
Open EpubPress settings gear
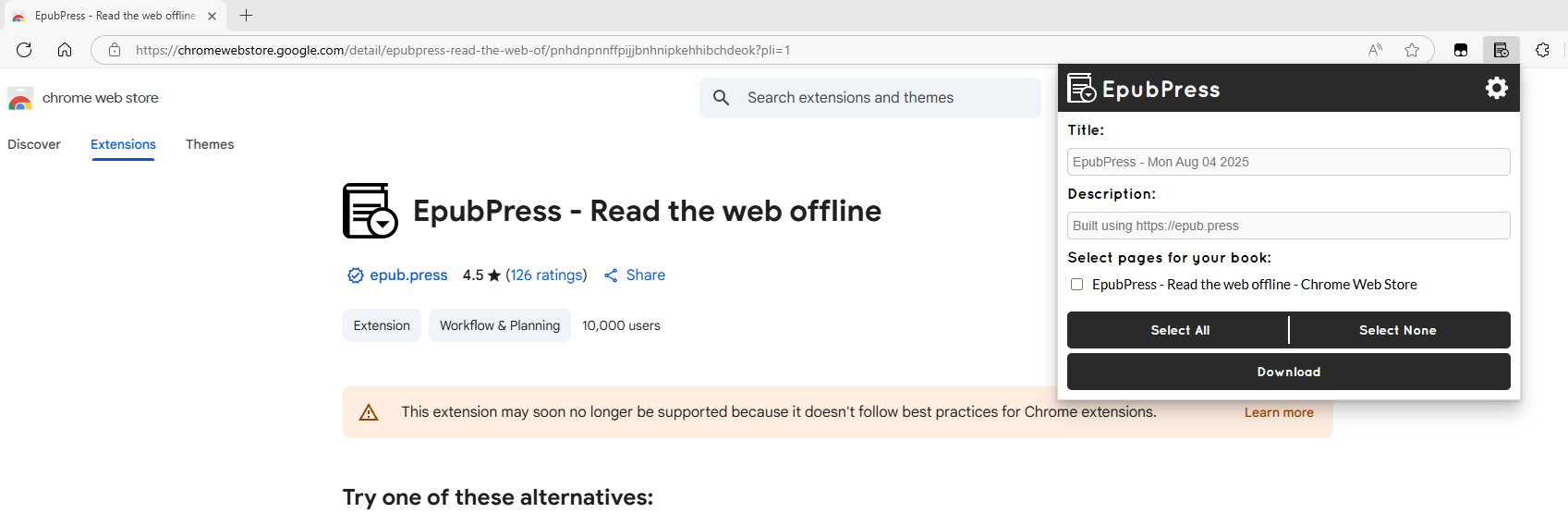coord(1496,88)
